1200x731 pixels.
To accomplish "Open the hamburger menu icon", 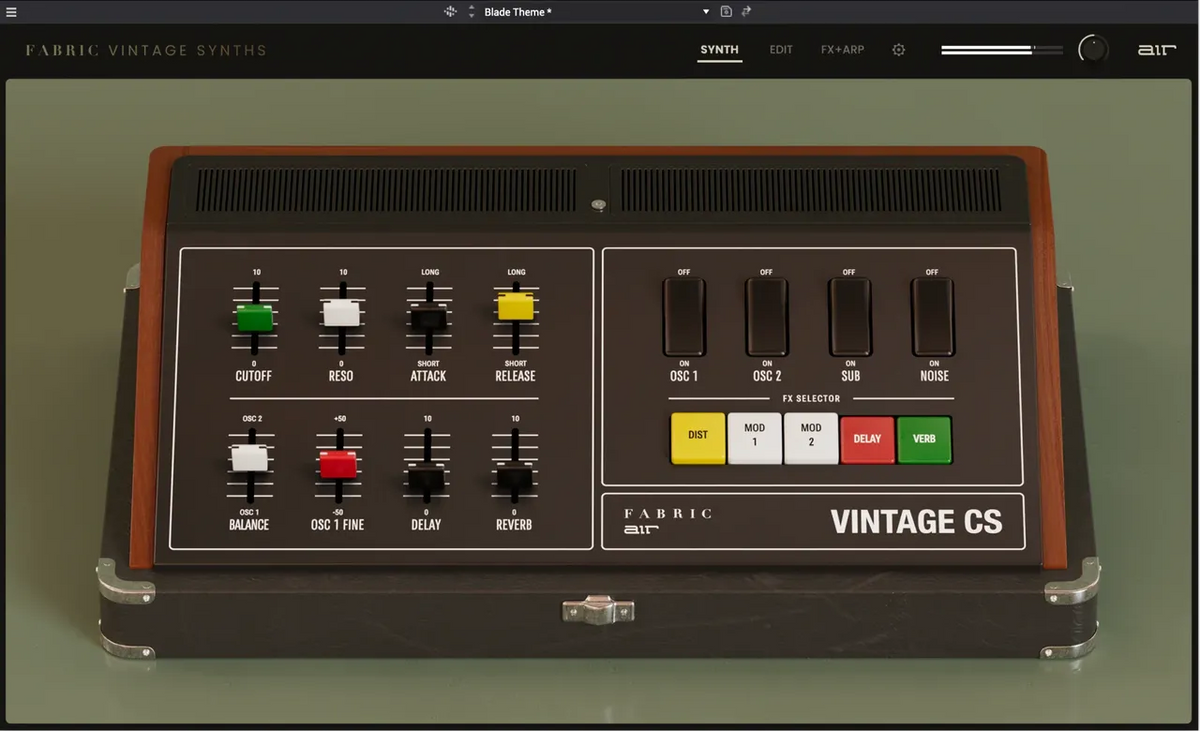I will pyautogui.click(x=11, y=12).
